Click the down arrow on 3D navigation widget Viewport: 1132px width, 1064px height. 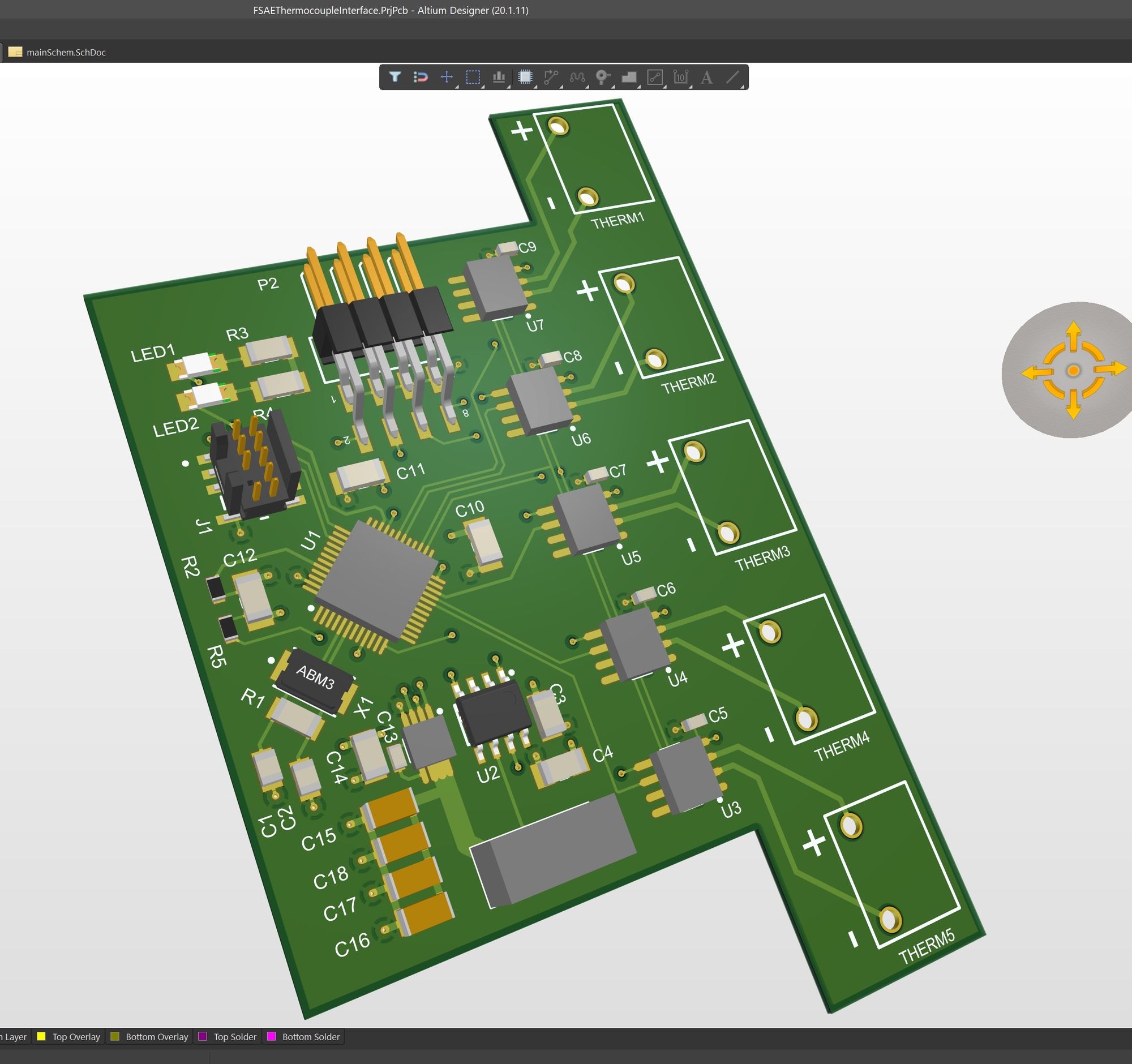coord(1073,405)
